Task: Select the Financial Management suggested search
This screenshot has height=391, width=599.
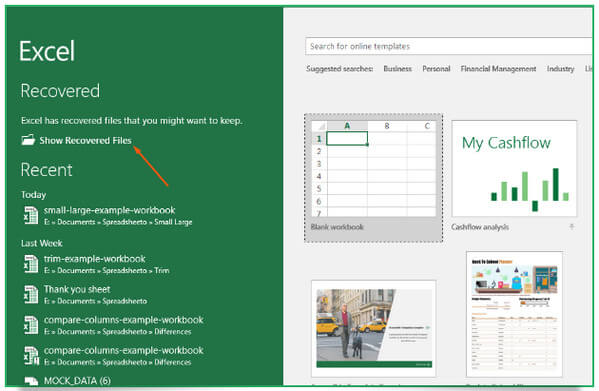Action: point(498,69)
